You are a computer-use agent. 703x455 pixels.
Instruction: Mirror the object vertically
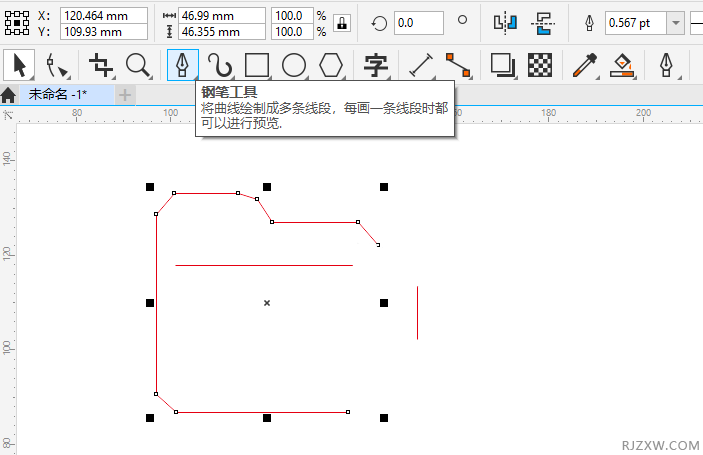coord(543,23)
